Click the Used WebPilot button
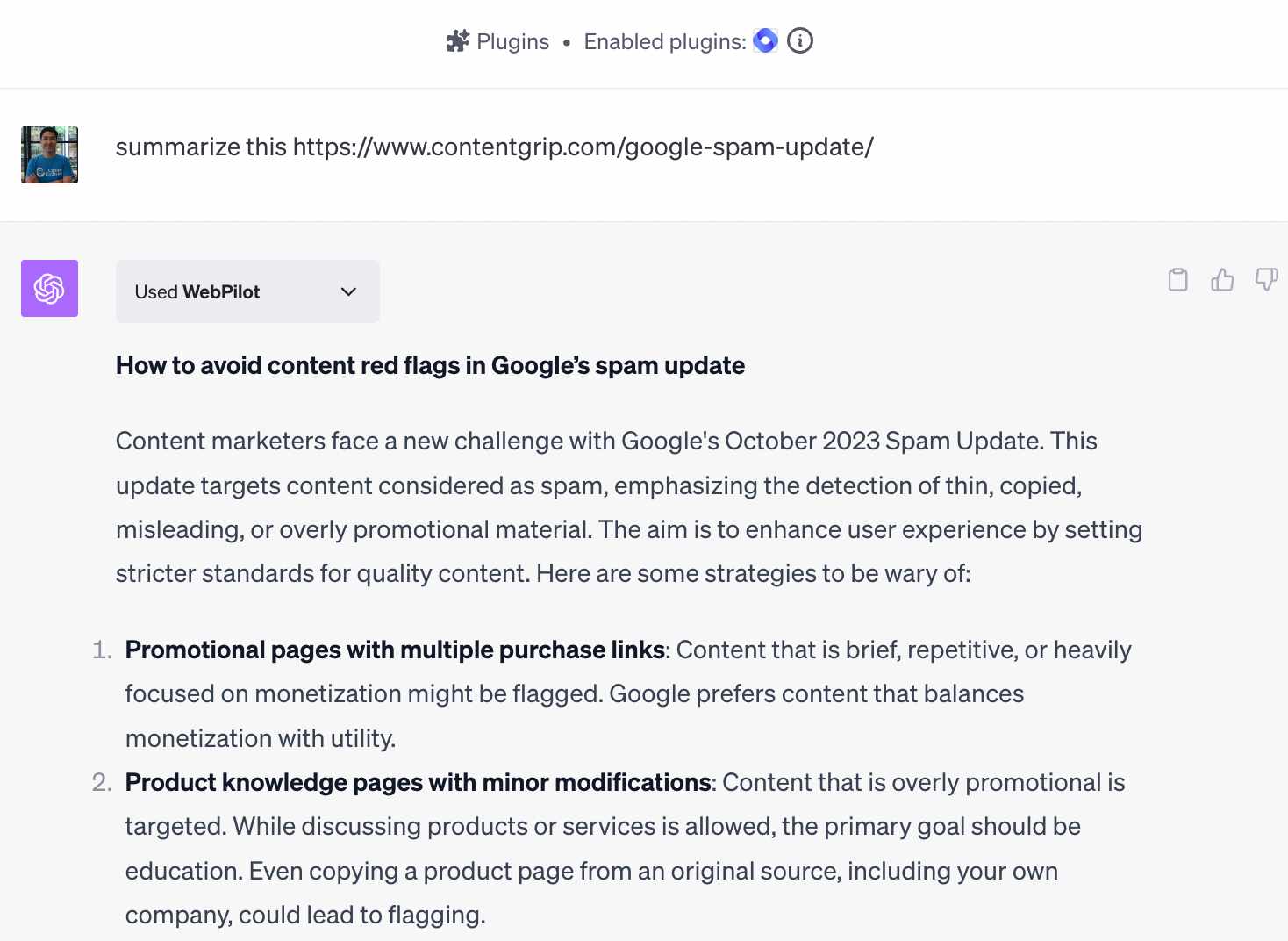1288x941 pixels. 247,291
